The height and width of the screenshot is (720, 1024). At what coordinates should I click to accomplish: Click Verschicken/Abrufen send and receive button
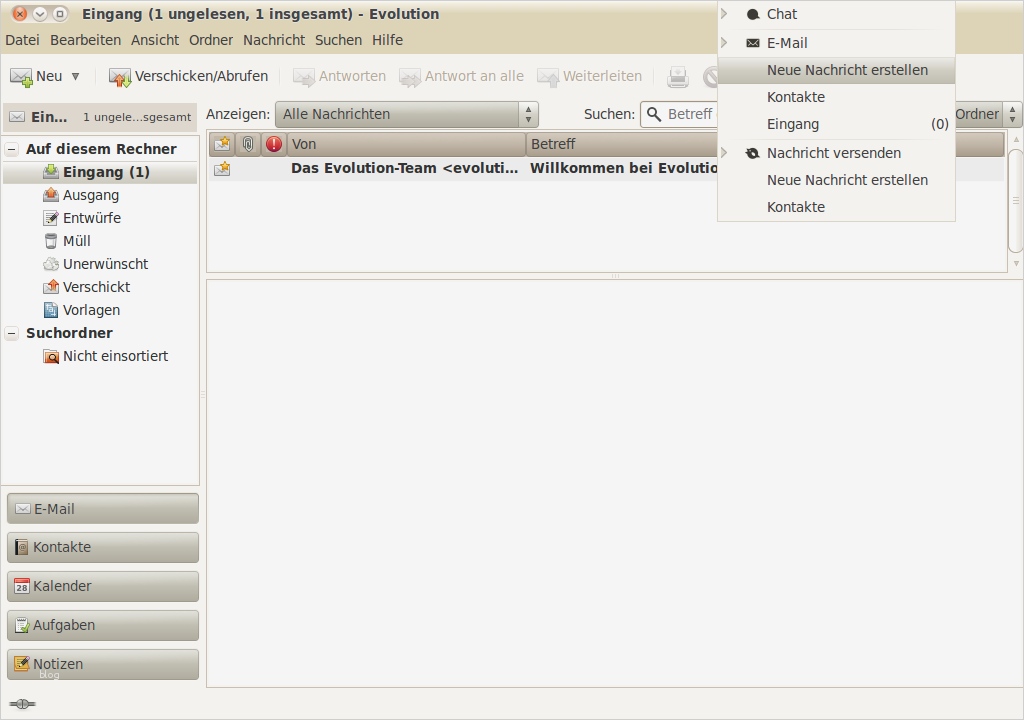188,76
